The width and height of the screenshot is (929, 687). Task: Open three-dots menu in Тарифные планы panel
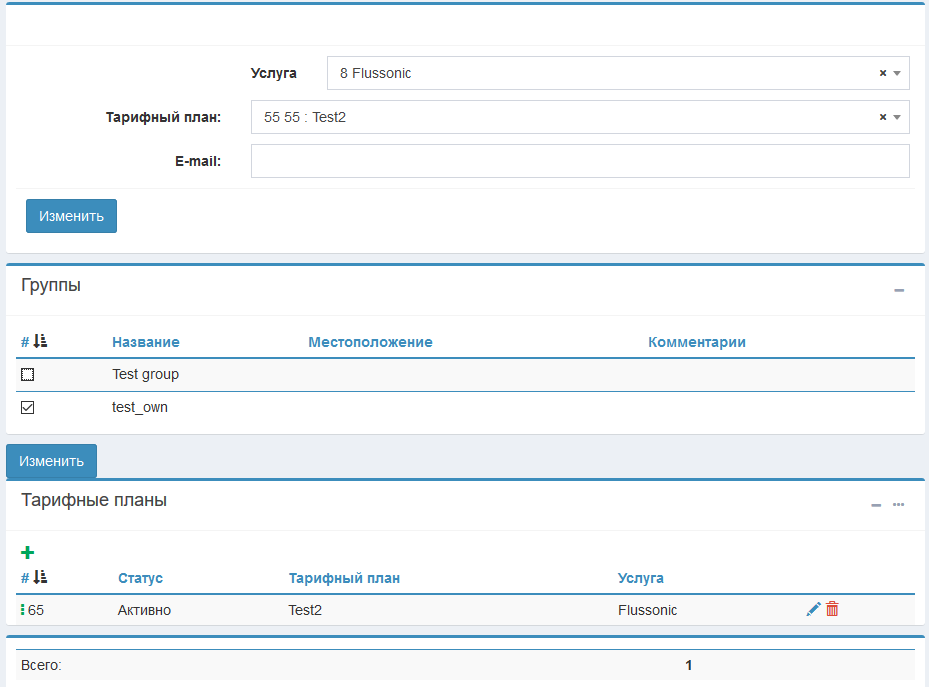(898, 505)
